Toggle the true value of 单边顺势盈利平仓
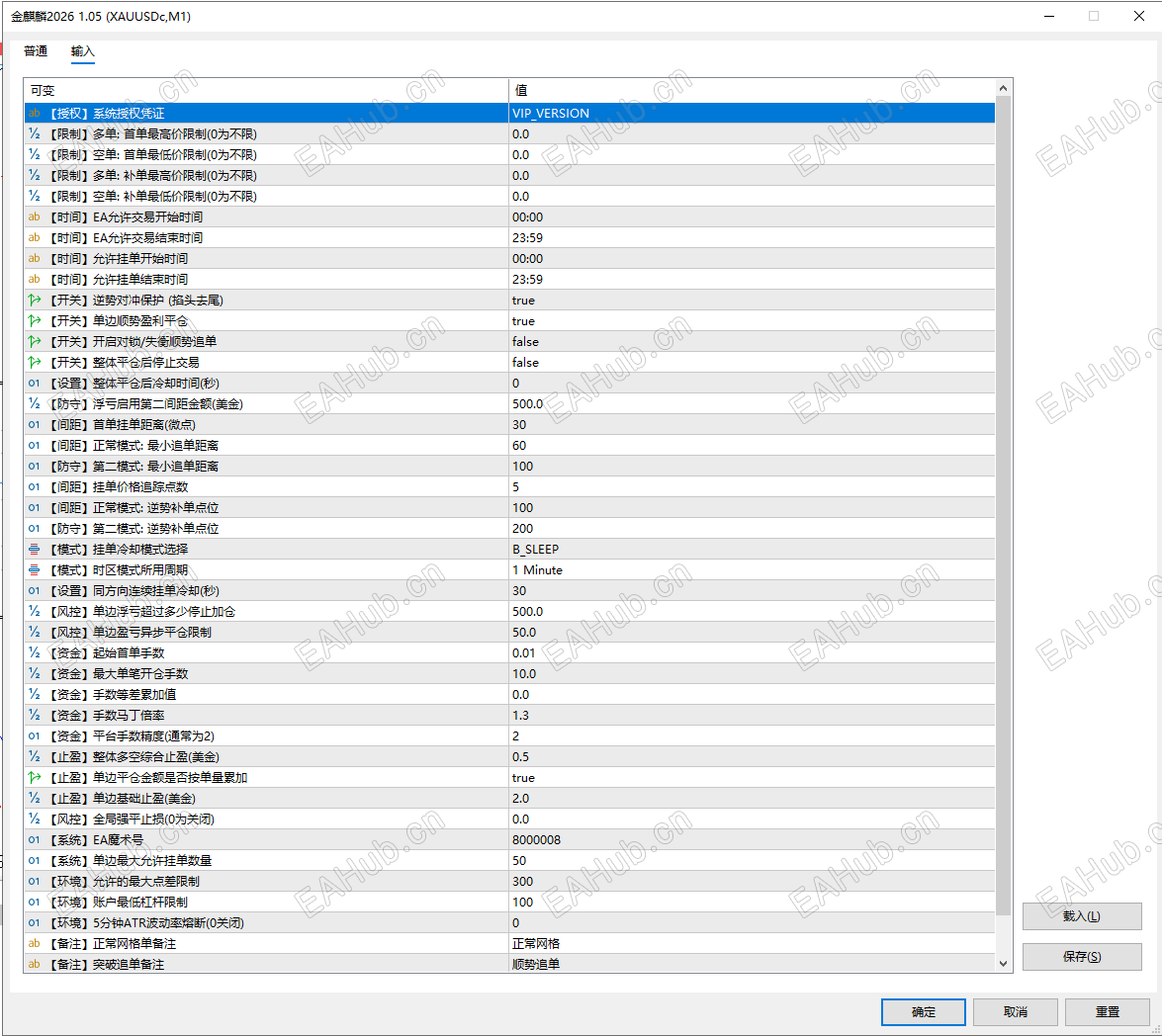The height and width of the screenshot is (1036, 1162). pos(752,320)
